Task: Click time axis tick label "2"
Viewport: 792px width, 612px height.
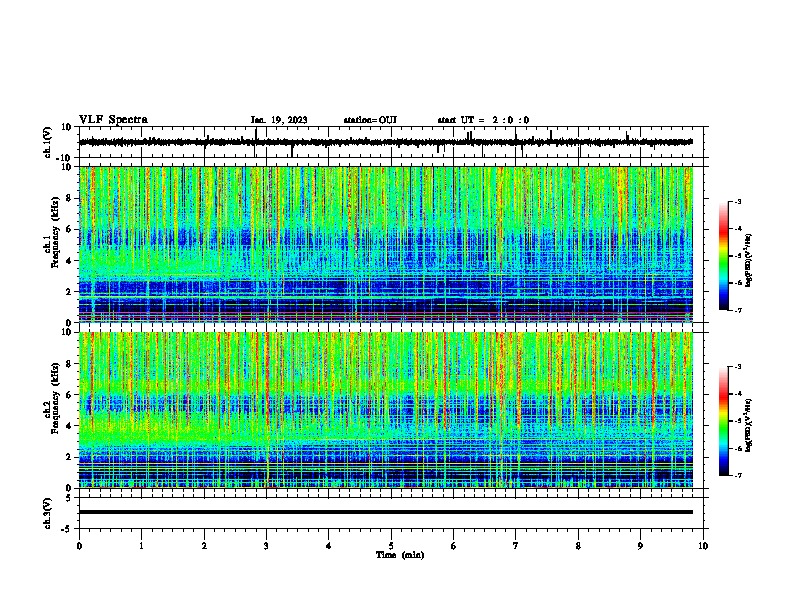Action: pyautogui.click(x=204, y=546)
